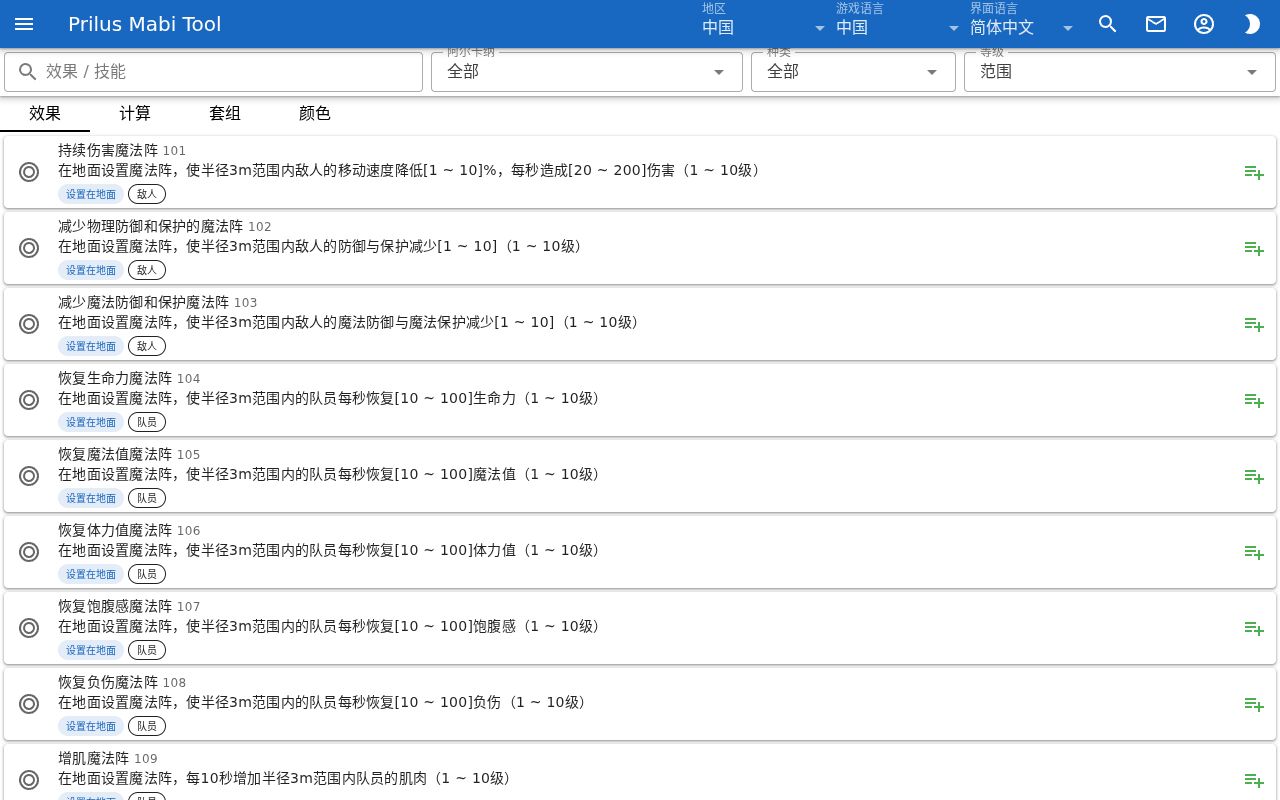The height and width of the screenshot is (800, 1280).
Task: Click the 效果 / 技能 search field
Action: (x=214, y=72)
